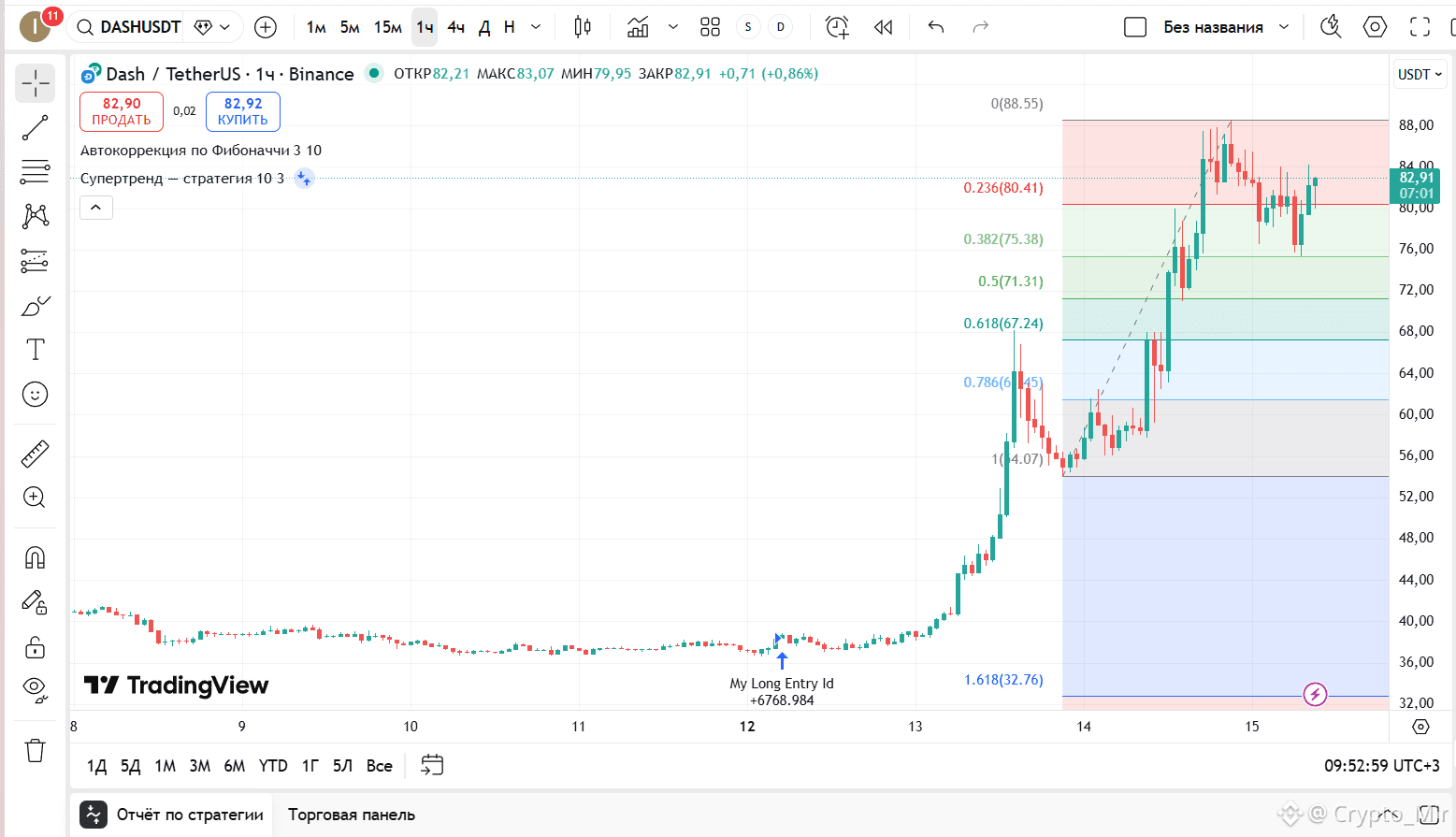Switch to the 1м timeframe

[x=316, y=27]
